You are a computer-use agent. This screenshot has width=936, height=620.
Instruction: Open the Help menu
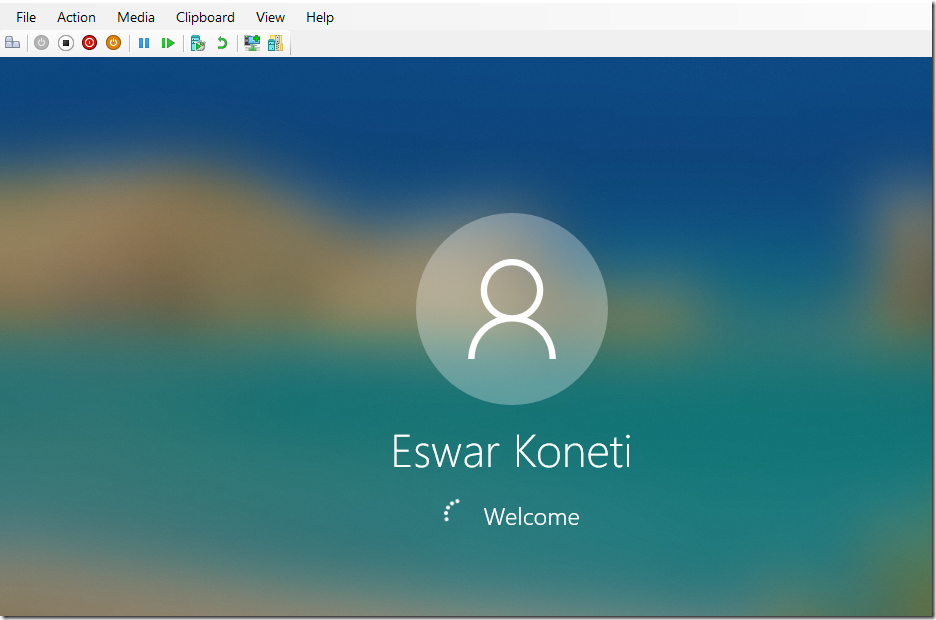click(x=320, y=17)
